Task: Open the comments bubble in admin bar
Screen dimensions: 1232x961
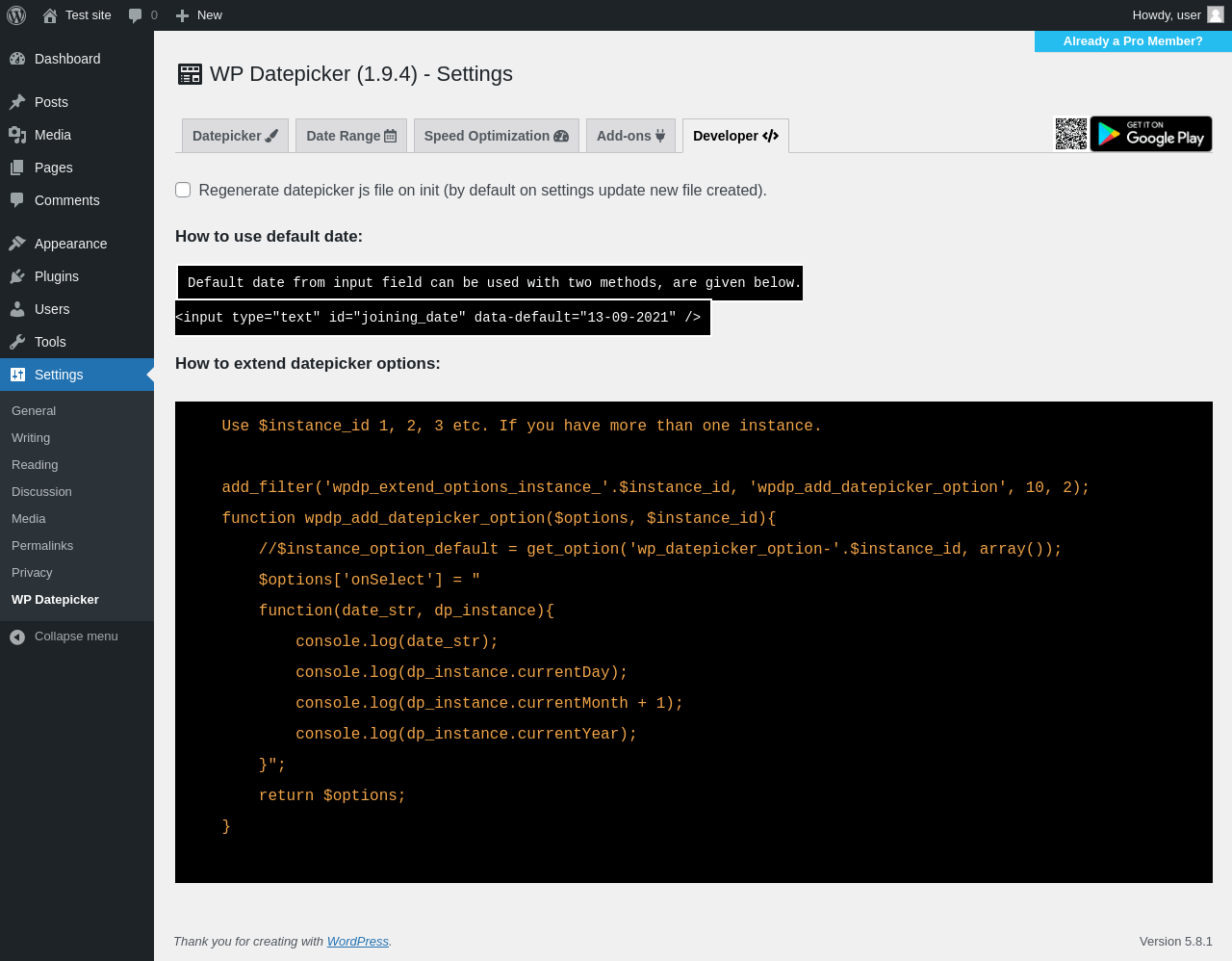Action: pos(141,15)
